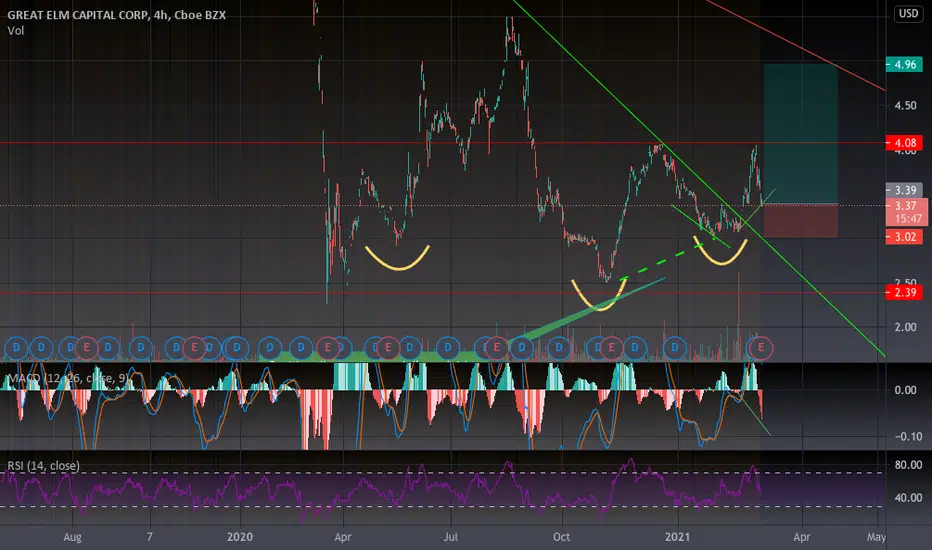The width and height of the screenshot is (932, 550).
Task: Click the rightmost red E earnings marker
Action: pos(761,347)
